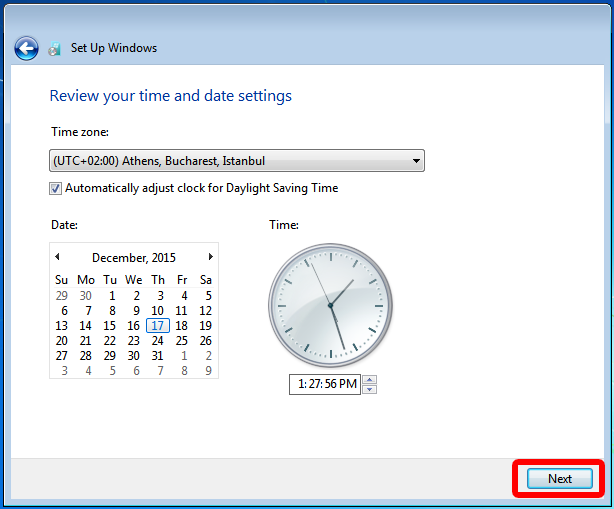Toggle automatic Daylight Saving Time adjustment
The height and width of the screenshot is (509, 614).
[x=55, y=188]
